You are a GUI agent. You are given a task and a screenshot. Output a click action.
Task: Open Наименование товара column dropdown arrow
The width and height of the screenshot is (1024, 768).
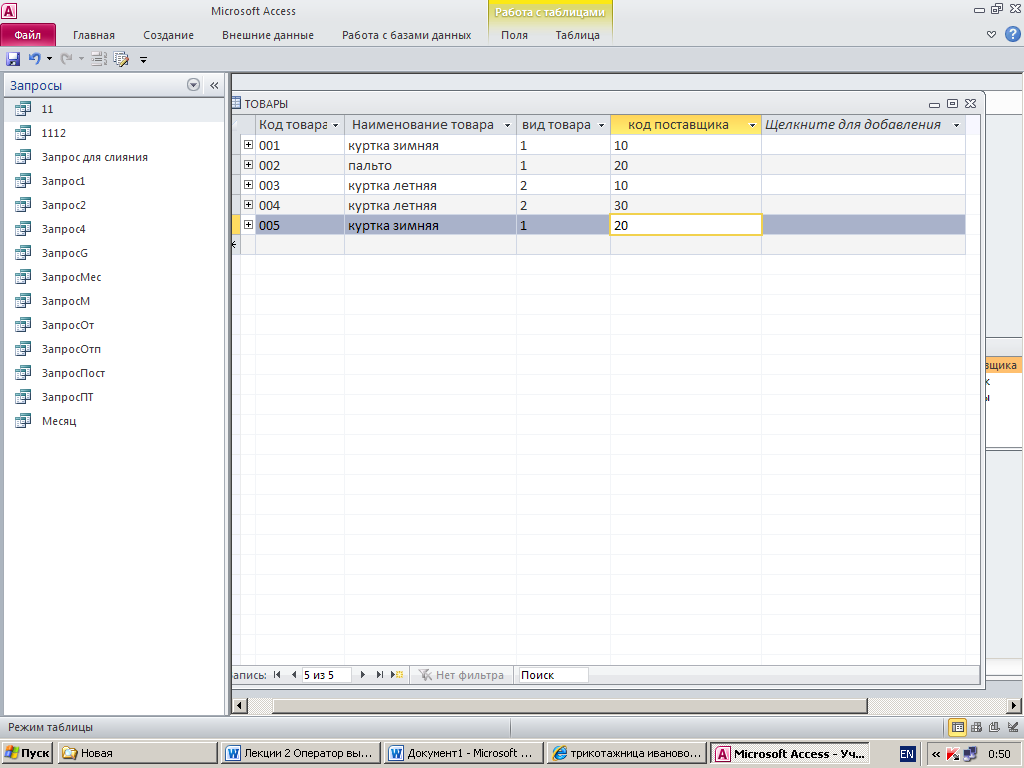click(507, 125)
